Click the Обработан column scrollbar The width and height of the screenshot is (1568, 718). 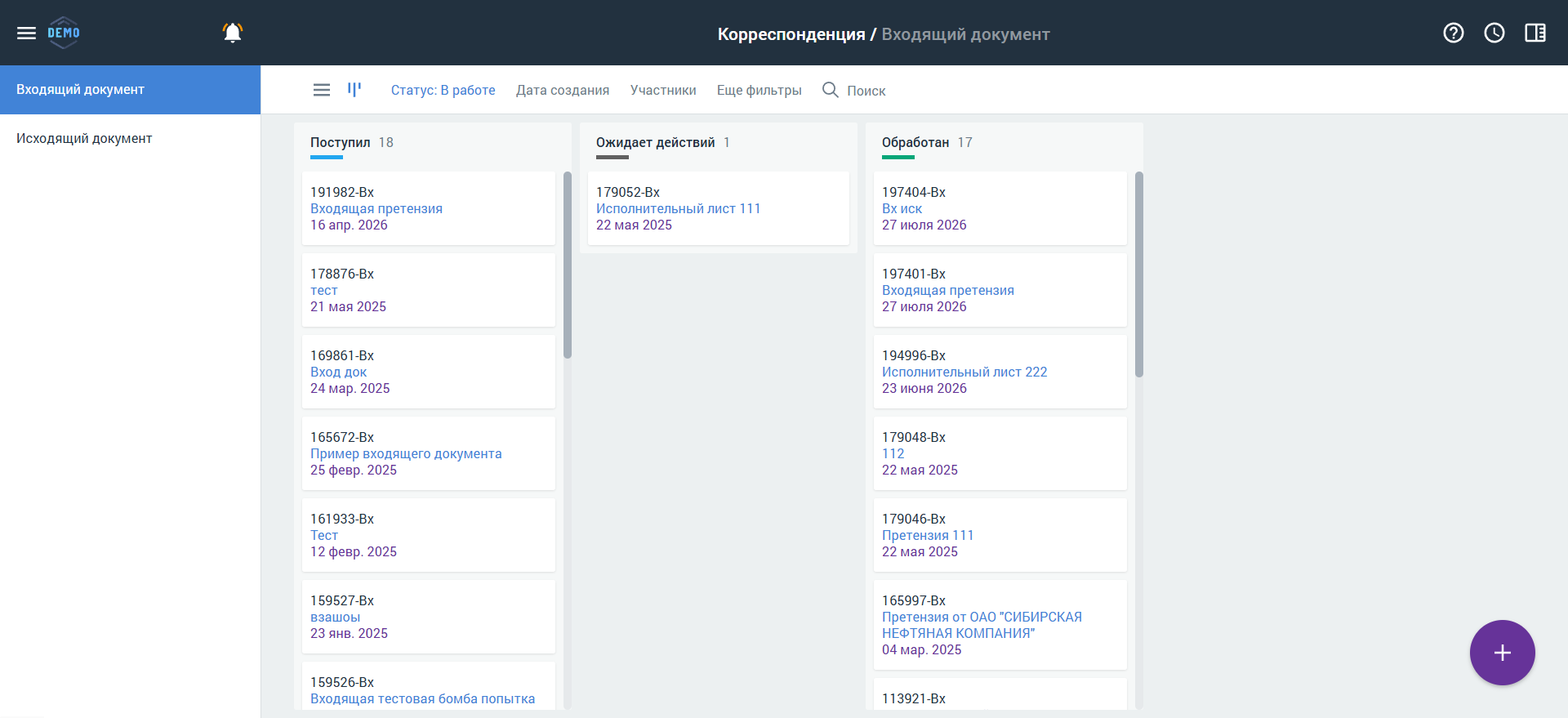[1139, 274]
